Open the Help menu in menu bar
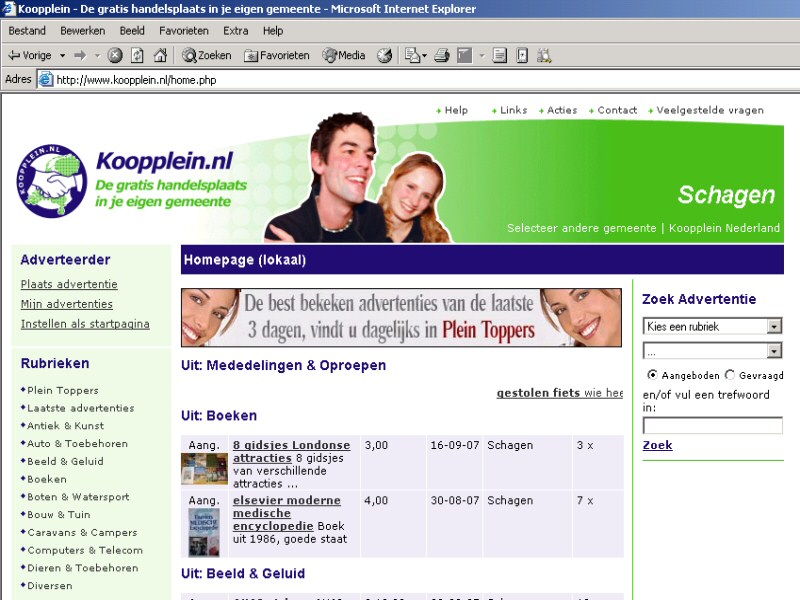 pyautogui.click(x=273, y=31)
